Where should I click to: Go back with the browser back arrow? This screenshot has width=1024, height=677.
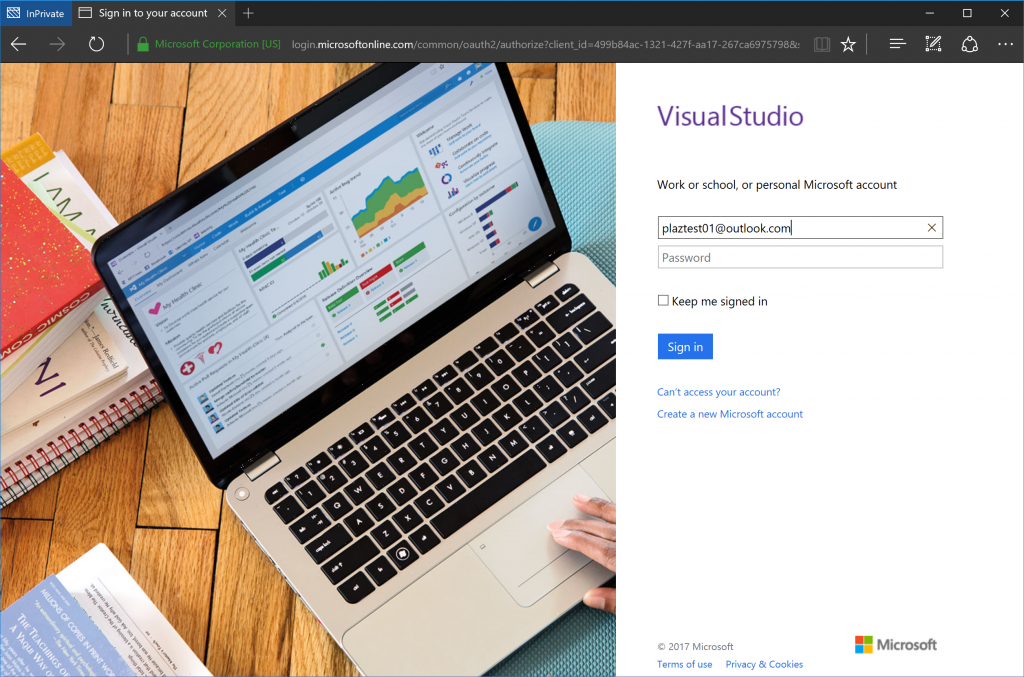pos(19,44)
